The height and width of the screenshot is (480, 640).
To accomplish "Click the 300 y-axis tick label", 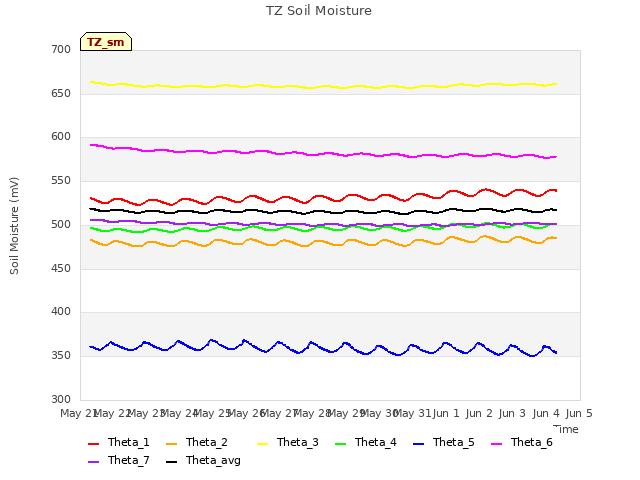I will pos(61,399).
